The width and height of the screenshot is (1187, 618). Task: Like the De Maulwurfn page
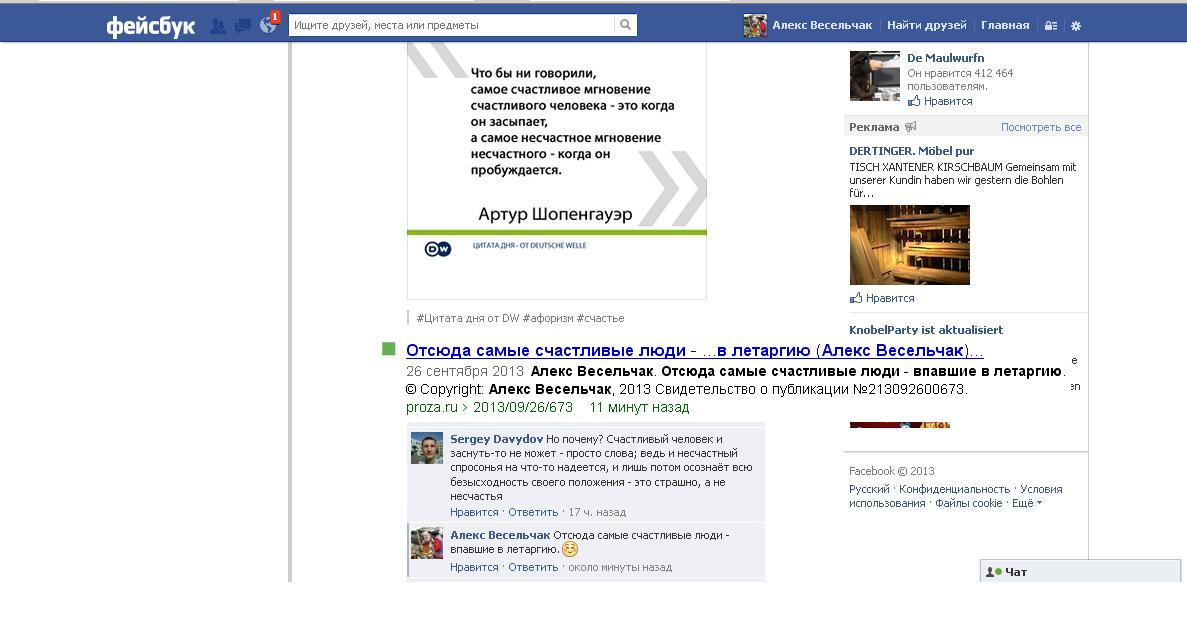(947, 101)
